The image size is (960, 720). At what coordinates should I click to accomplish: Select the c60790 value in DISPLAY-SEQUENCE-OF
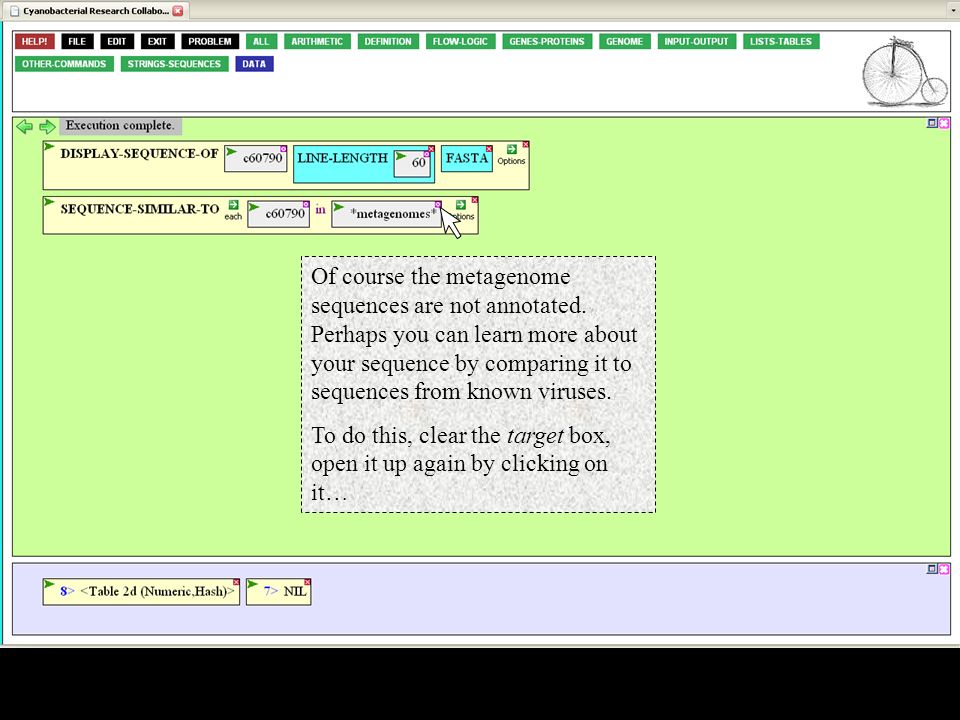[x=262, y=159]
